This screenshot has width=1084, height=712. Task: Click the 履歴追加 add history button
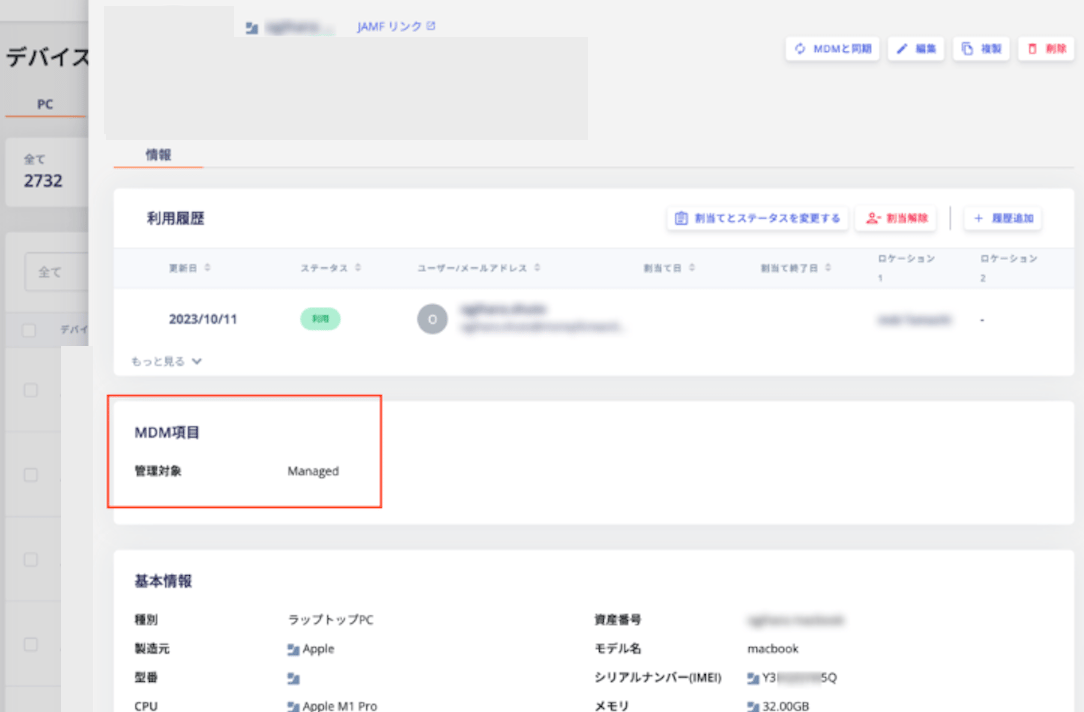pyautogui.click(x=1003, y=218)
